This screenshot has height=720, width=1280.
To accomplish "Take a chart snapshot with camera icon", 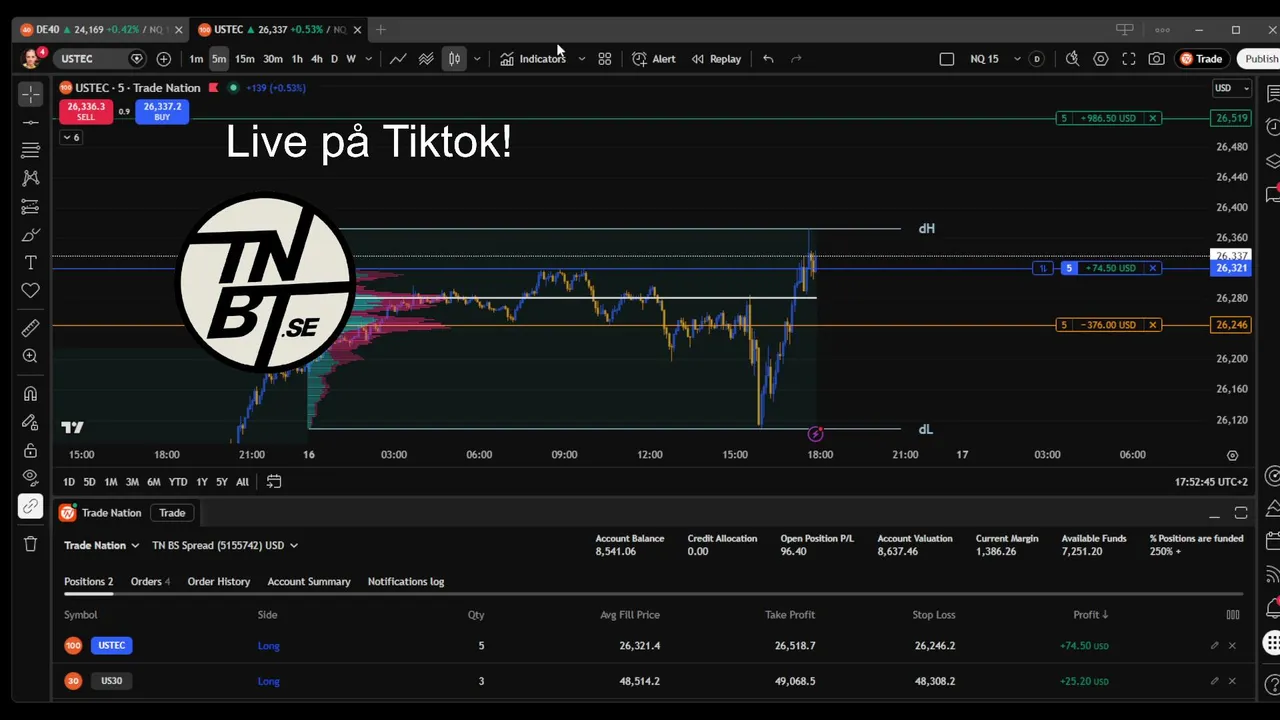I will click(x=1157, y=59).
